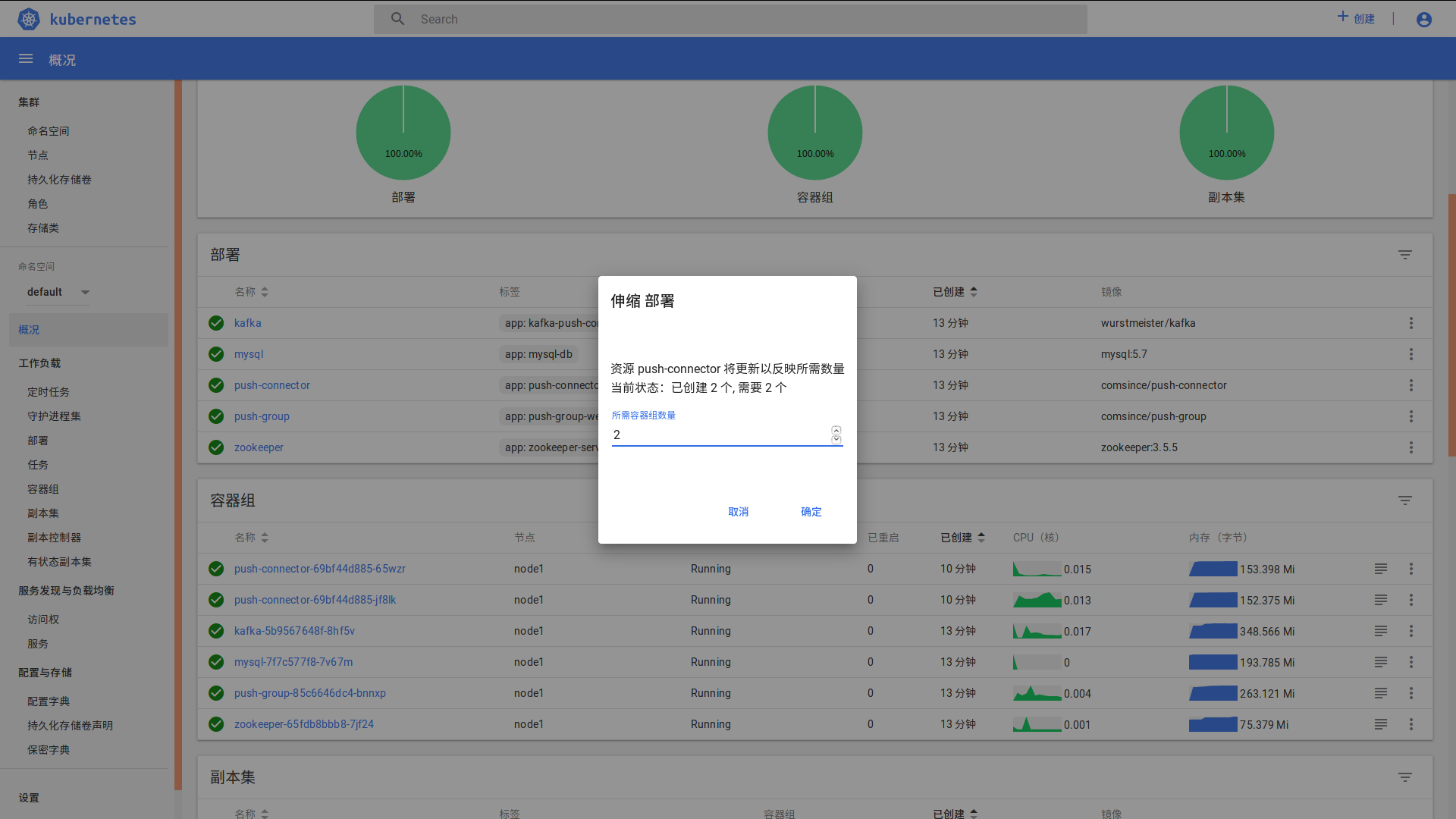Increase replica count with stepper up arrow
This screenshot has height=819, width=1456.
point(836,430)
